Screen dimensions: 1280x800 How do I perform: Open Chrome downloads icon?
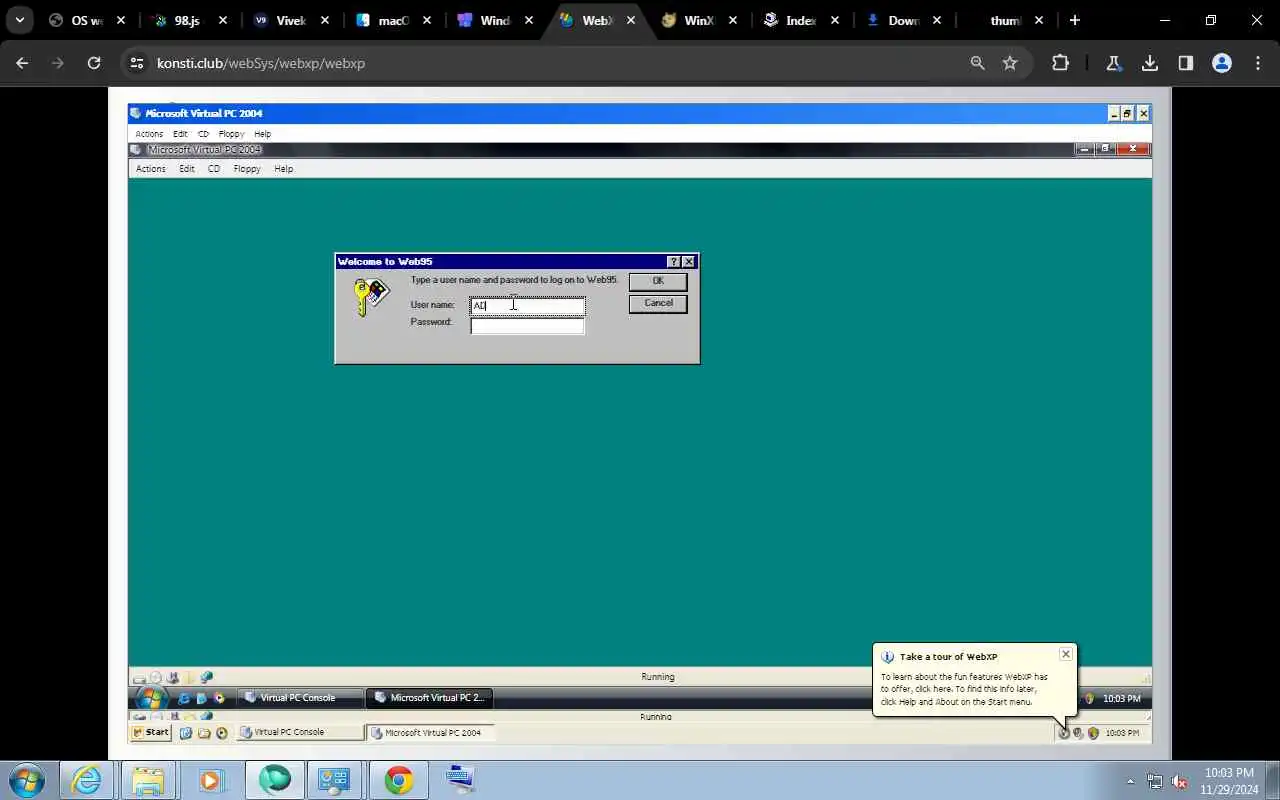[1150, 63]
